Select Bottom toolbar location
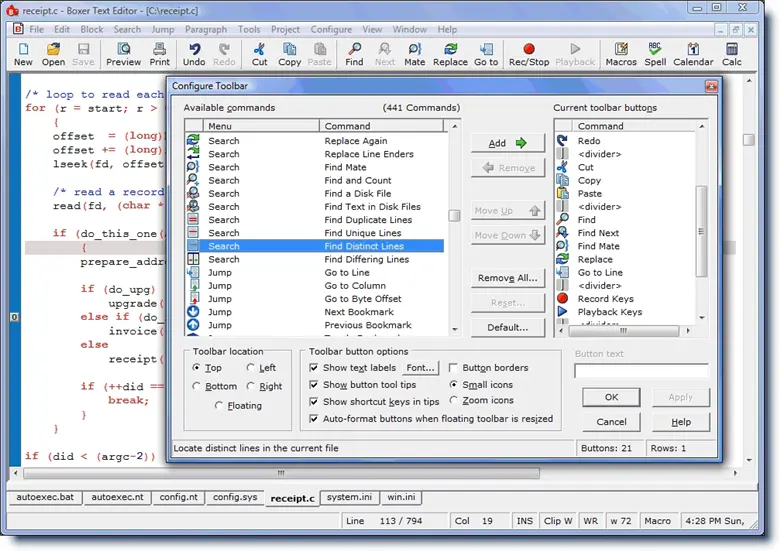The height and width of the screenshot is (551, 780). pos(197,386)
